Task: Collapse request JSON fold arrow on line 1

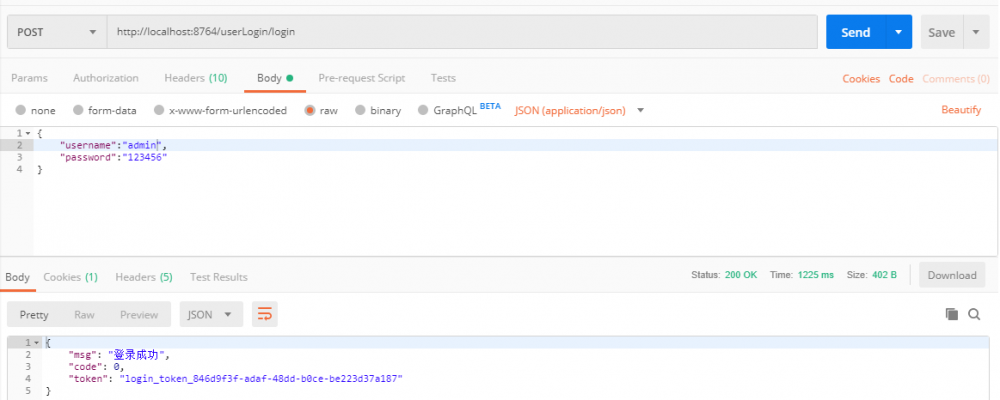Action: tap(27, 133)
